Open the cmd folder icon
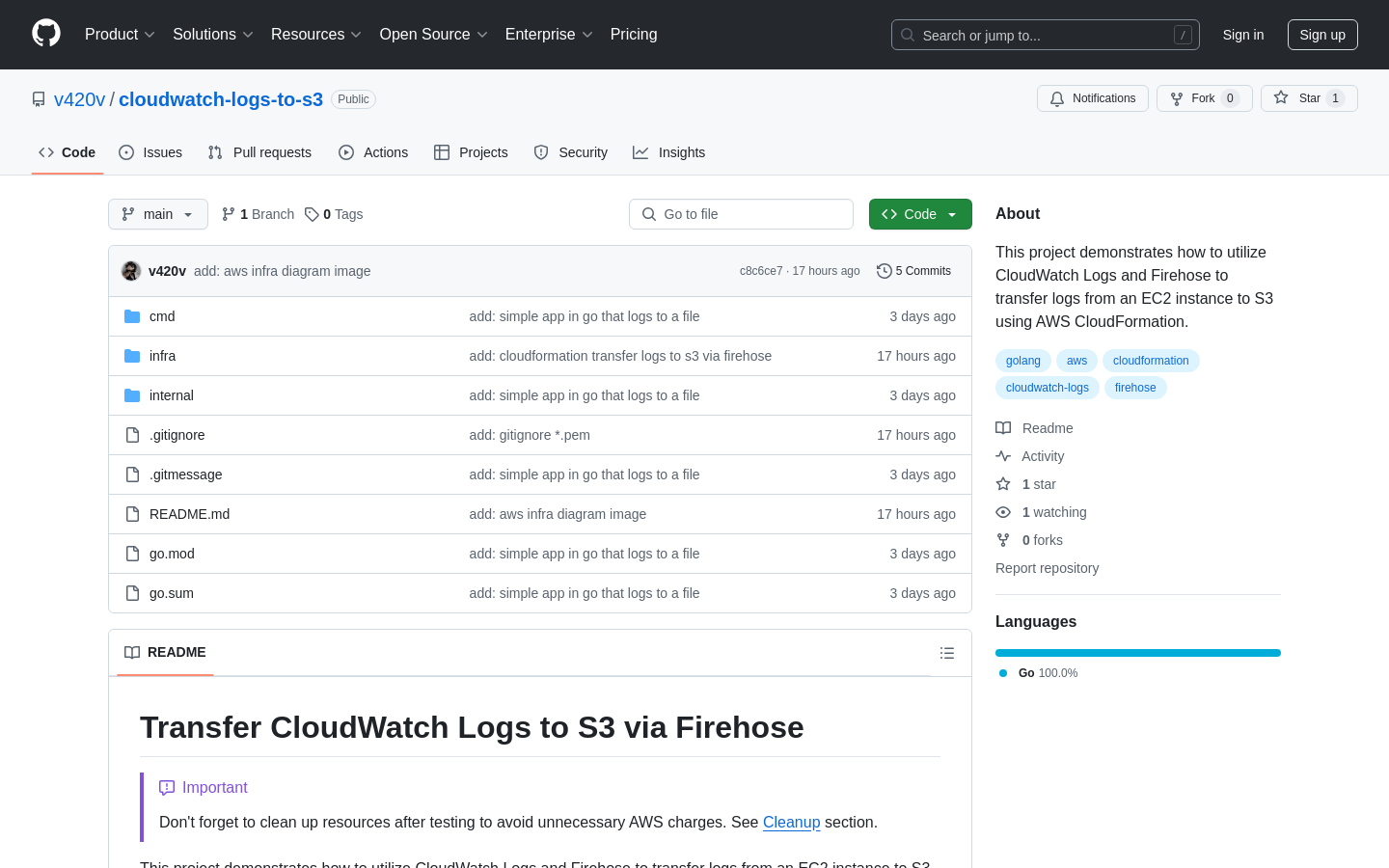The image size is (1389, 868). click(132, 316)
